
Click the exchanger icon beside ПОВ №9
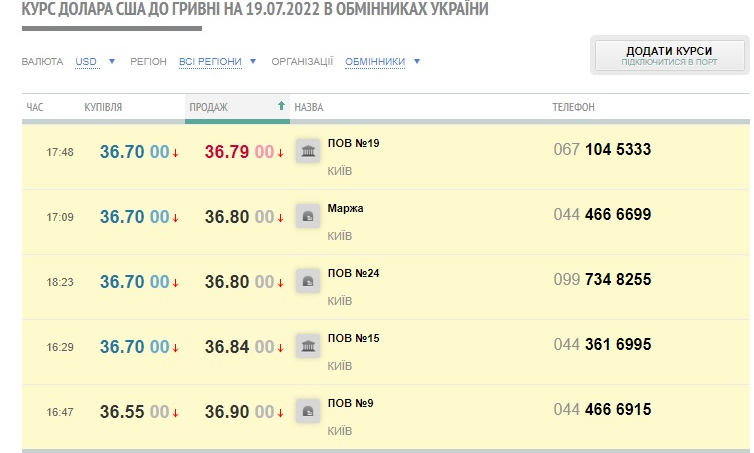[x=307, y=411]
